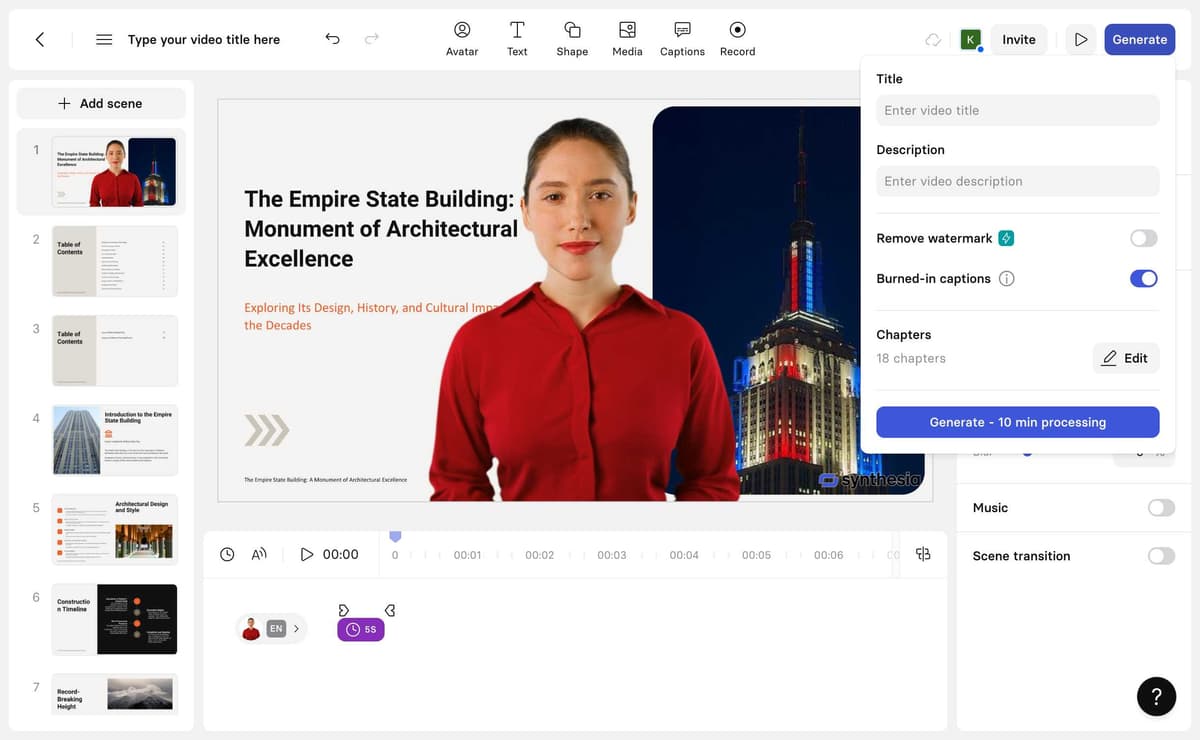Open the hamburger menu icon
1200x740 pixels.
[x=104, y=39]
